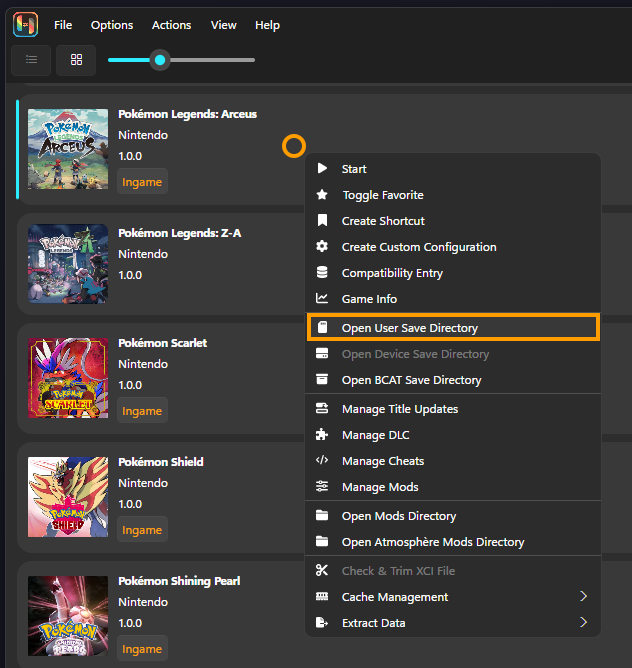Click the Pokémon Shield cover thumbnail
Screen dimensions: 632x668
68,497
